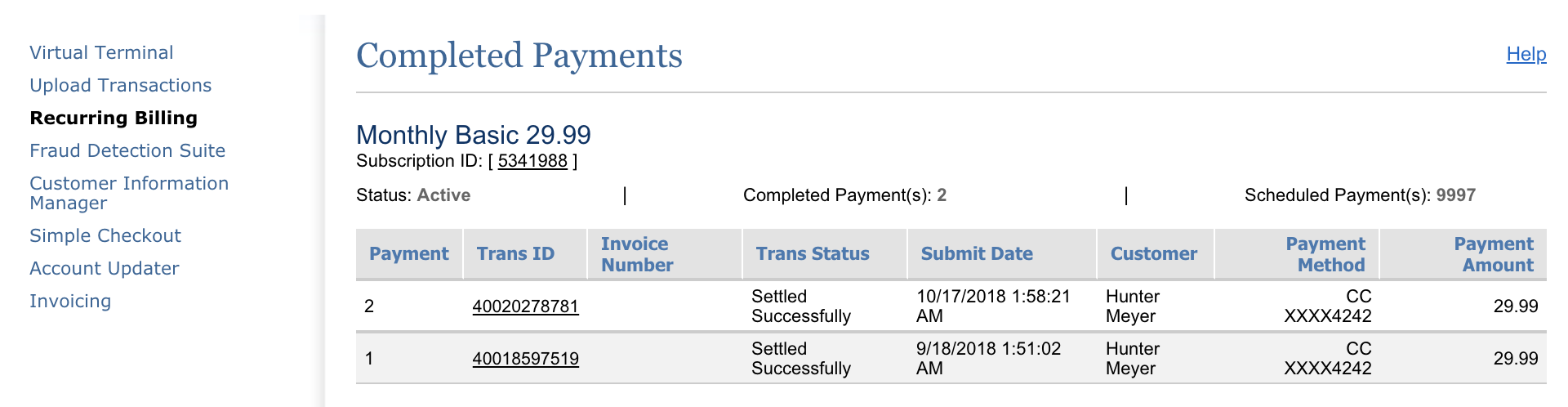Sort payments by Submit Date

pyautogui.click(x=977, y=254)
